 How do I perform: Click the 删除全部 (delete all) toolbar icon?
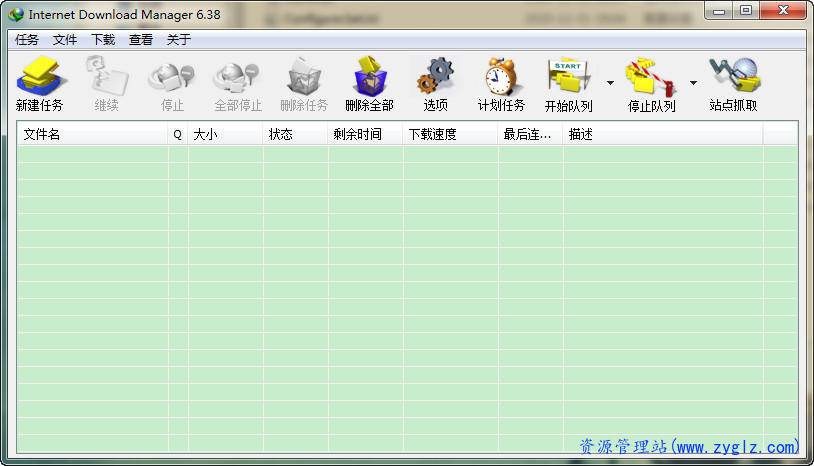[x=369, y=84]
